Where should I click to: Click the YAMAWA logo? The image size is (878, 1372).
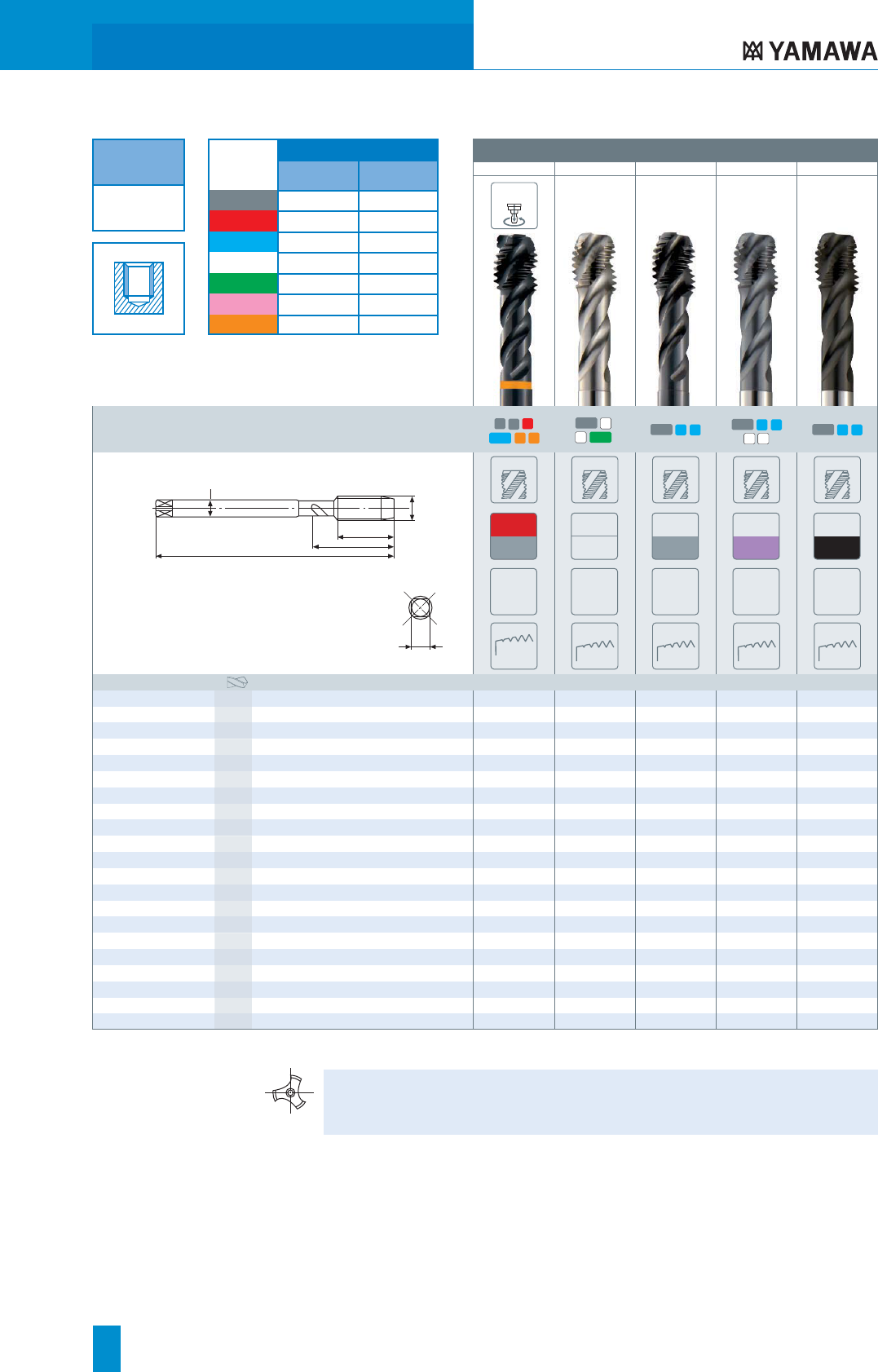coord(809,51)
